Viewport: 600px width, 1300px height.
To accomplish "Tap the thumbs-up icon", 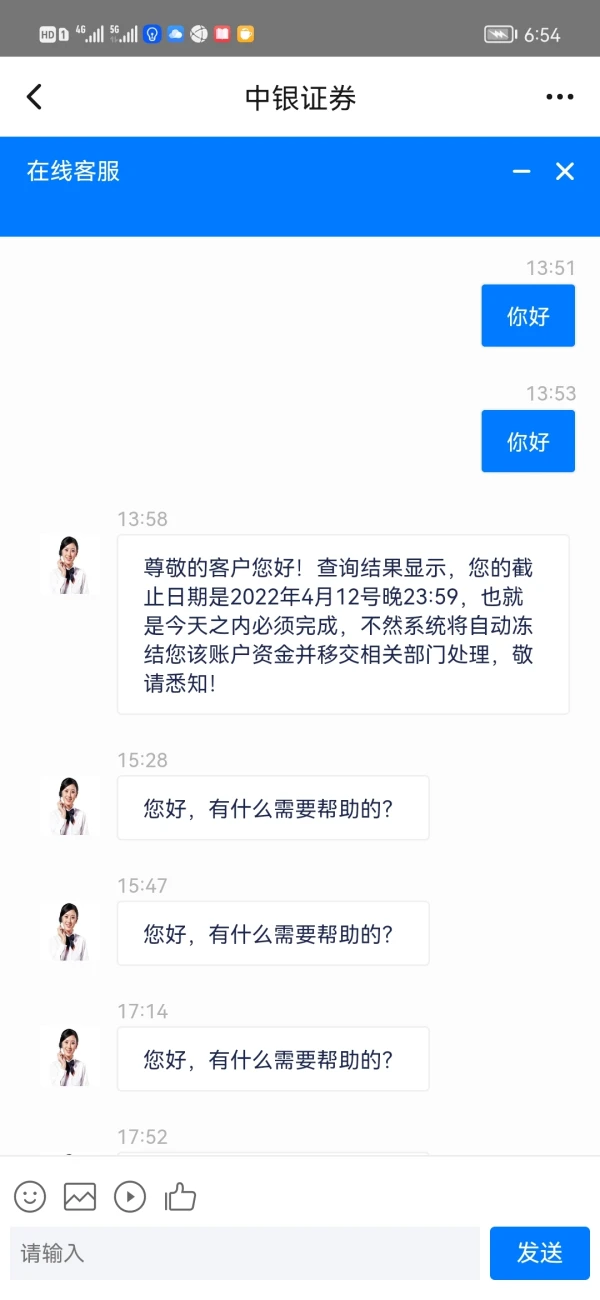I will (x=180, y=1197).
